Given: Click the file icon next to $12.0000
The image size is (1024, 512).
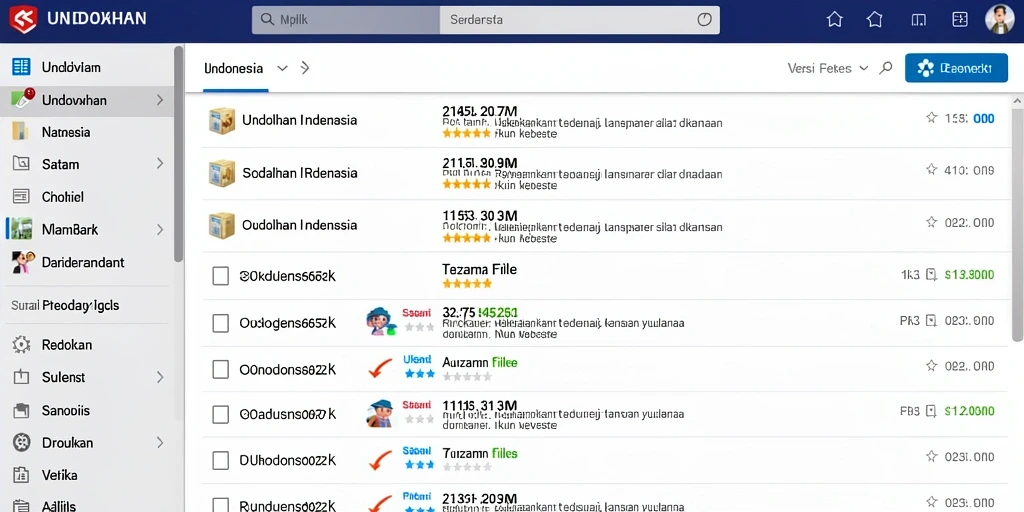Looking at the screenshot, I should [932, 411].
